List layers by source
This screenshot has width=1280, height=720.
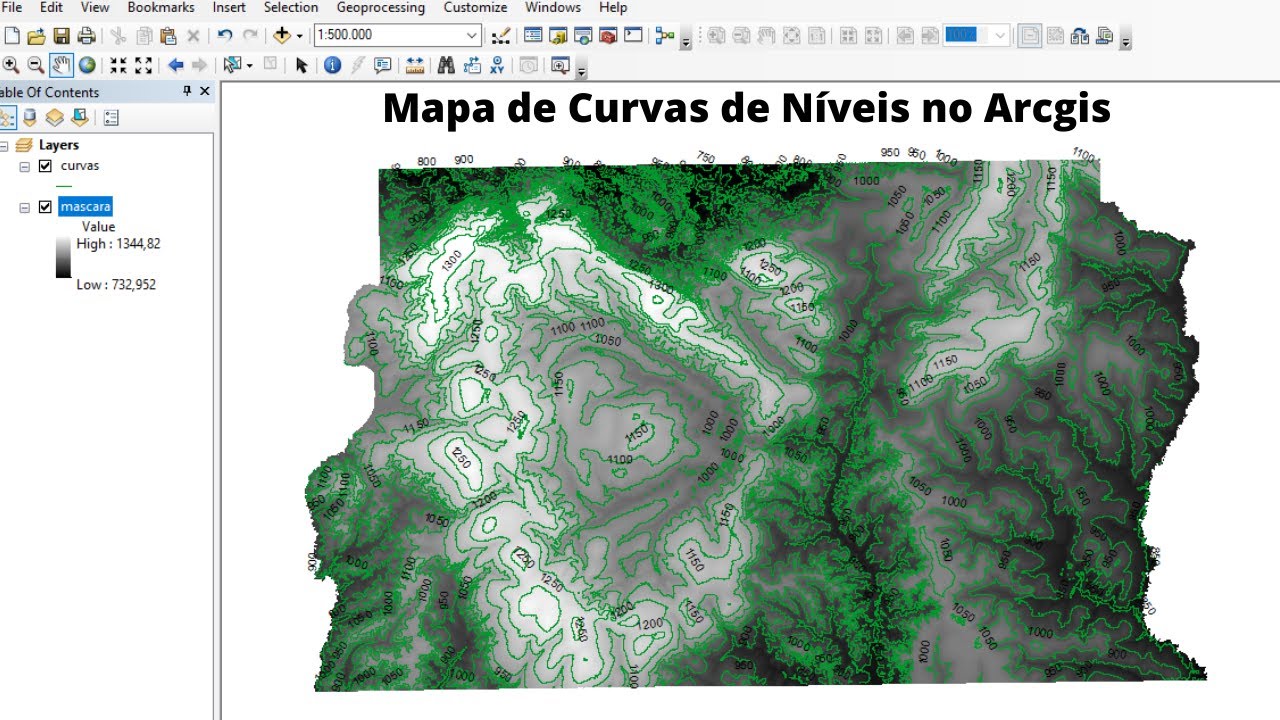point(30,117)
